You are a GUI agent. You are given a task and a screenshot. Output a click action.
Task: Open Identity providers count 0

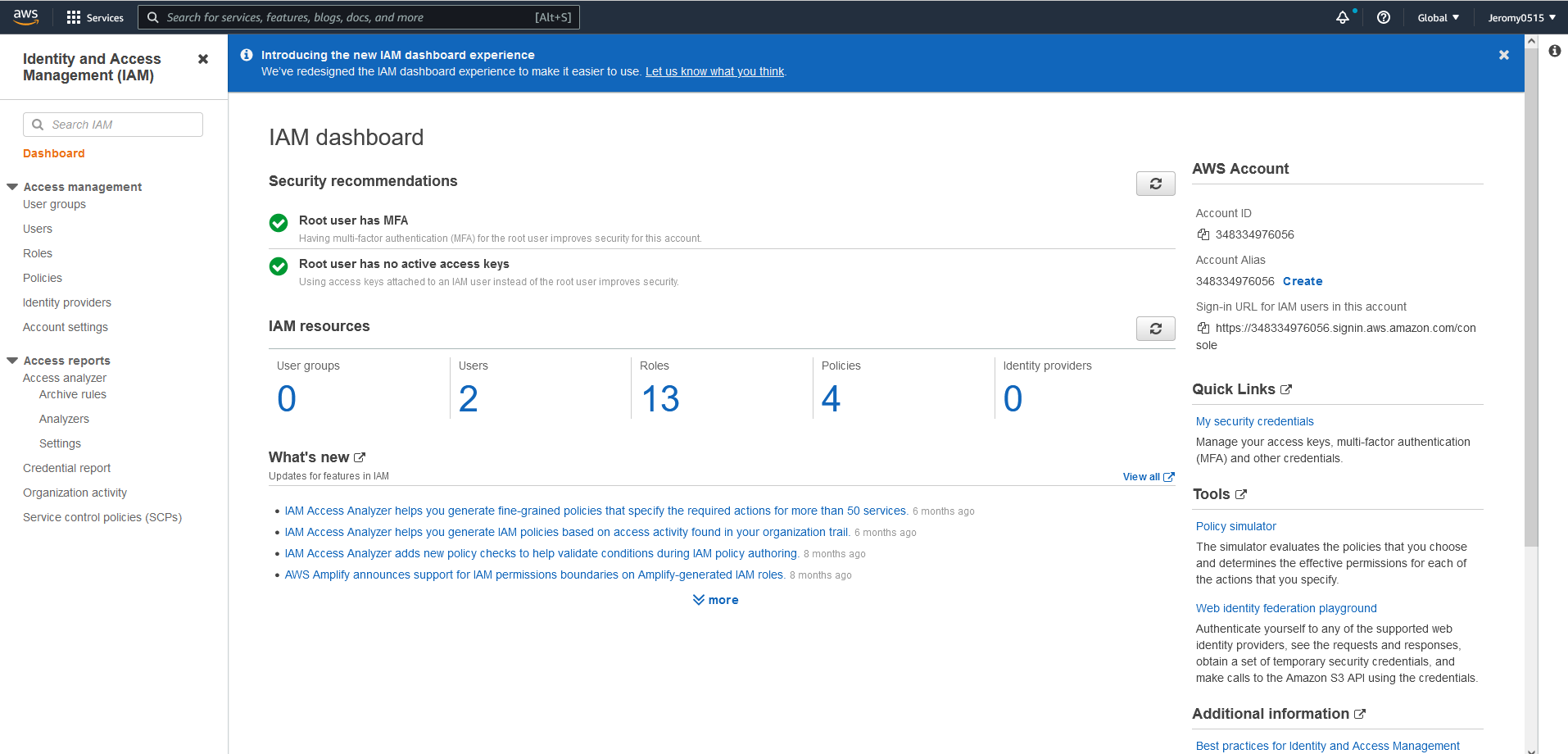click(x=1013, y=399)
